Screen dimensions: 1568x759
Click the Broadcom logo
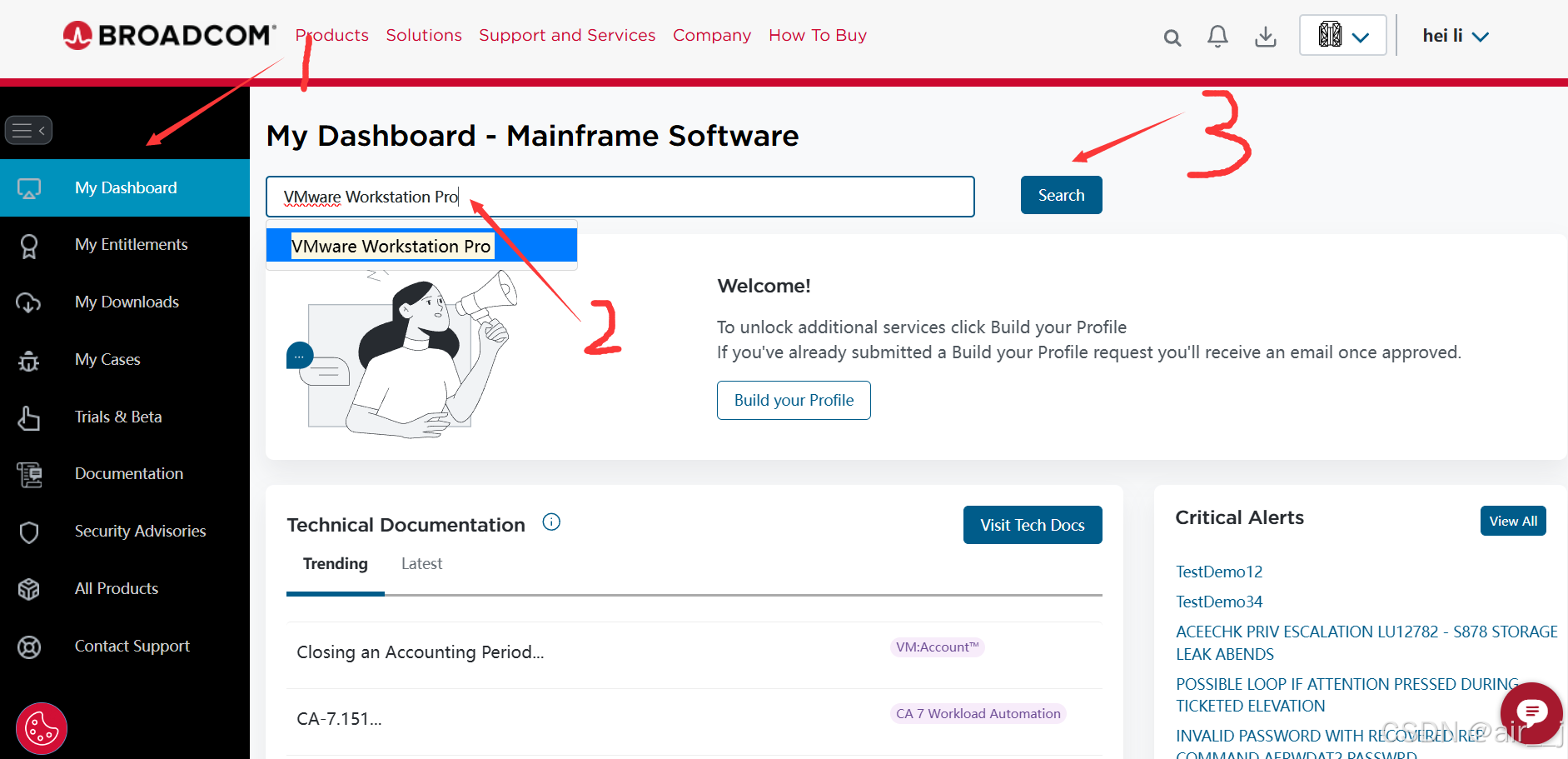click(x=169, y=35)
